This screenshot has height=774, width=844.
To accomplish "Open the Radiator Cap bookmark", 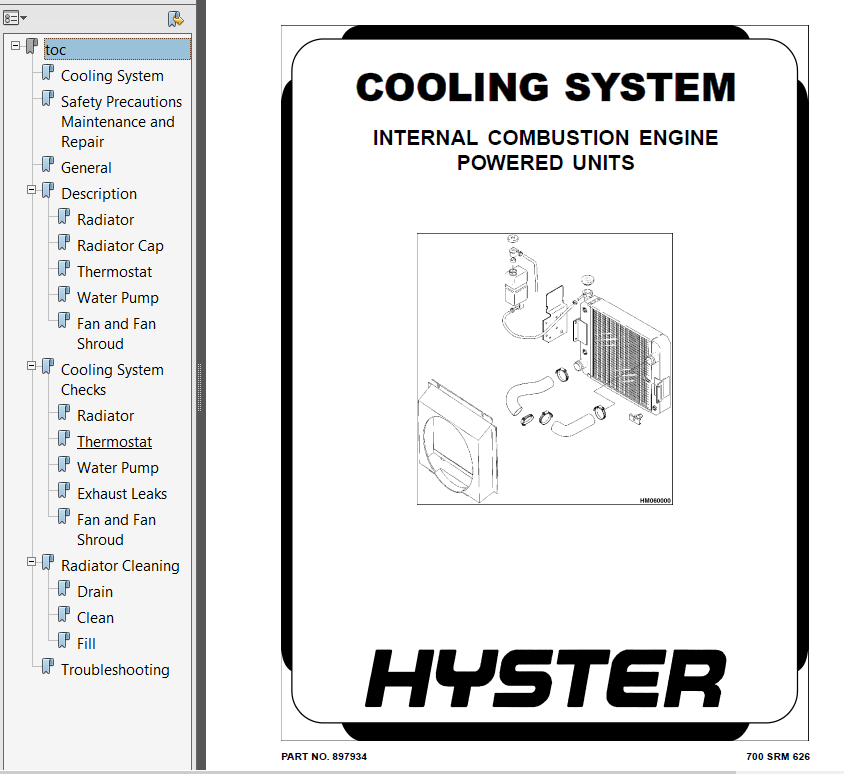I will coord(120,246).
